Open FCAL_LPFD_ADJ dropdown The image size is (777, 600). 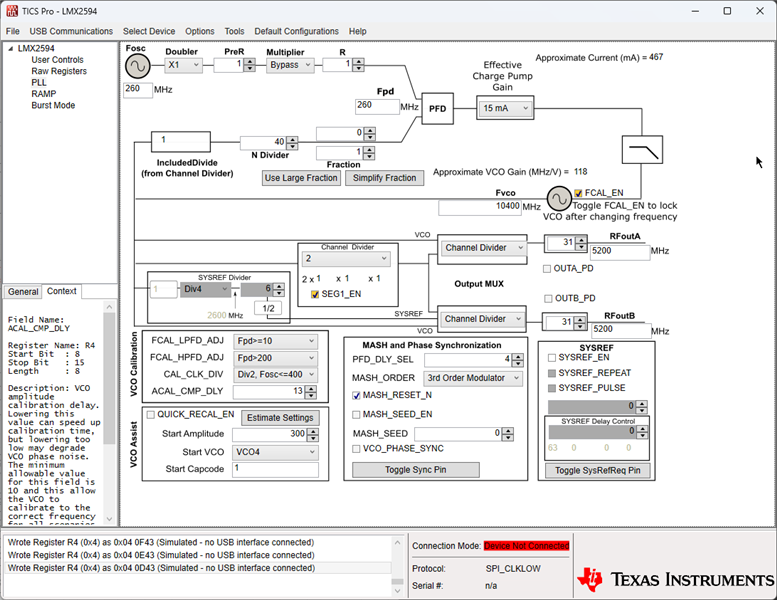point(276,341)
